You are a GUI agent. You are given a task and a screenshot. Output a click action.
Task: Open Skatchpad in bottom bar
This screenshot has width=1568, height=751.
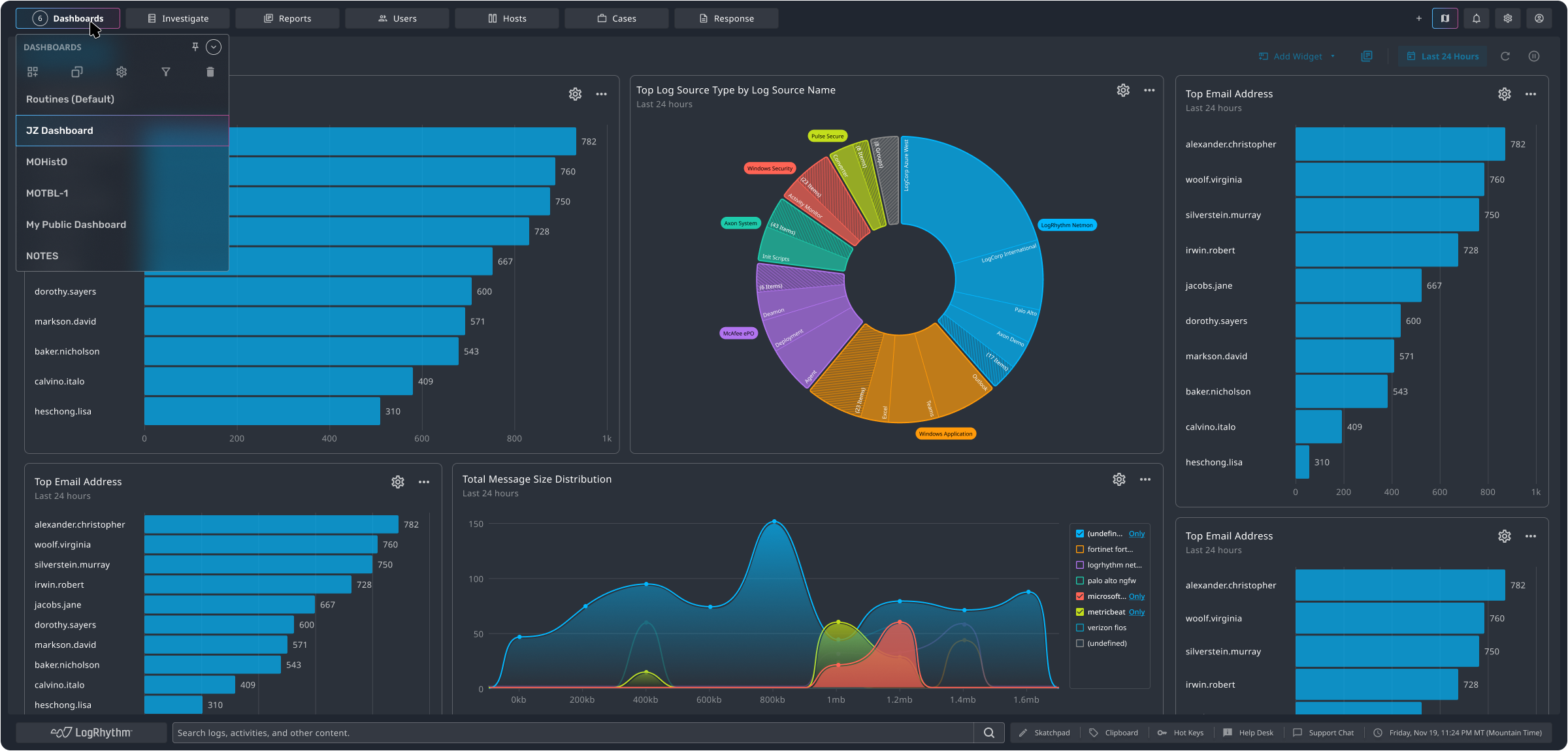click(x=1045, y=733)
